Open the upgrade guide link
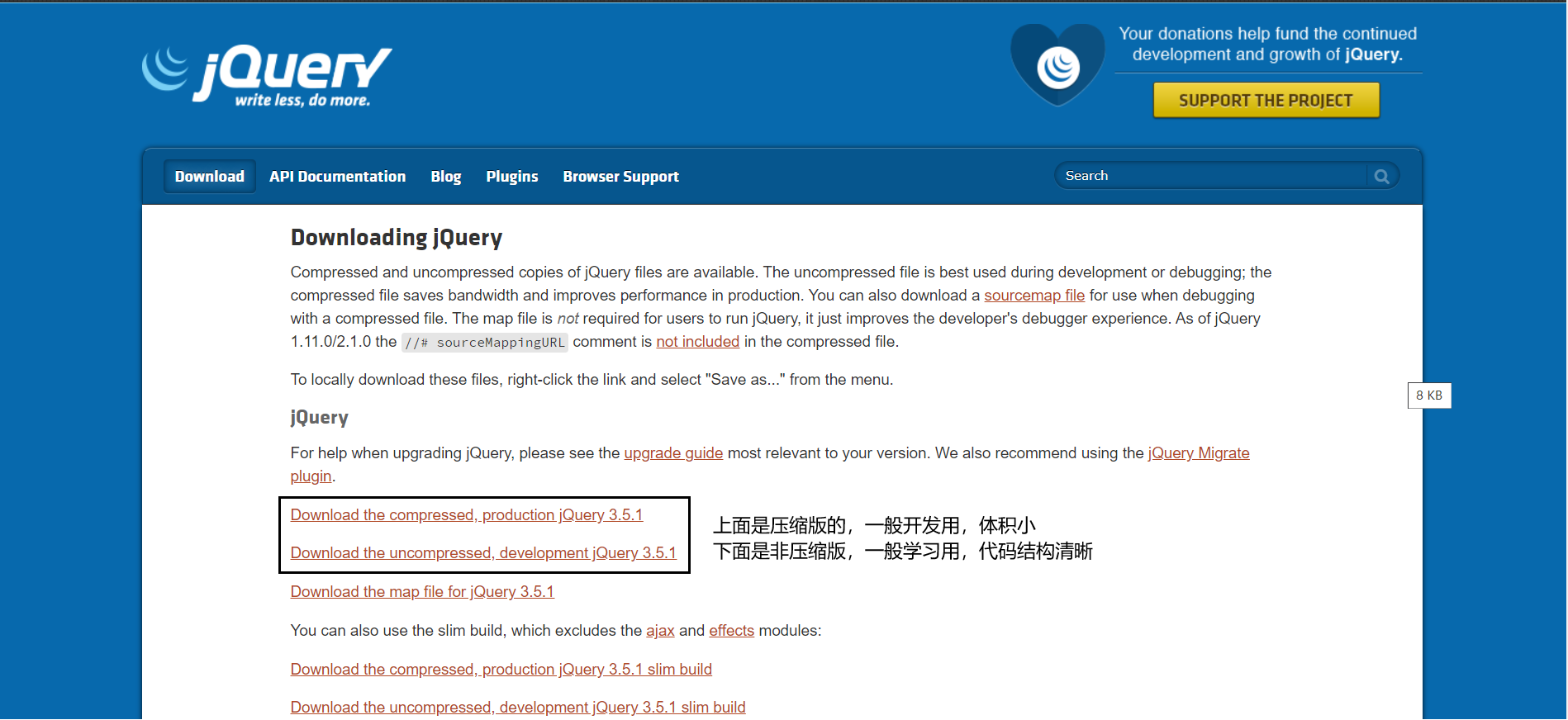This screenshot has width=1568, height=720. pyautogui.click(x=673, y=453)
